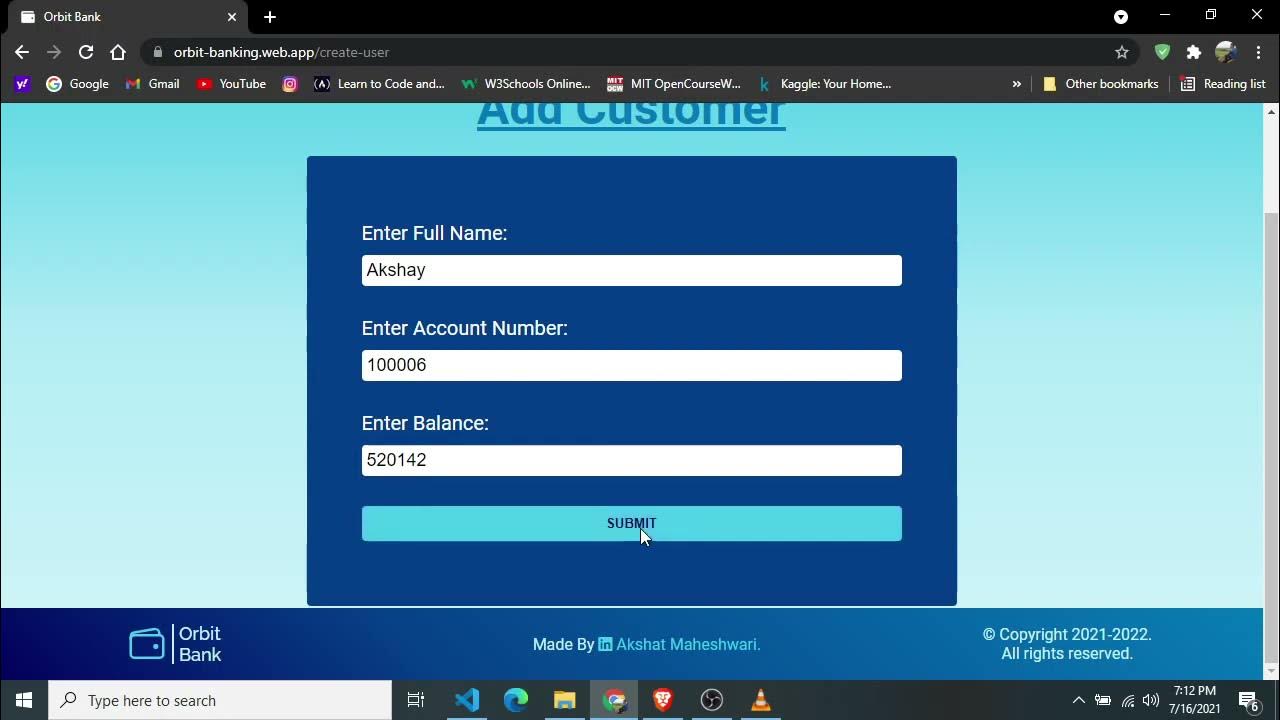Open the taskbar clock 7:12 PM

(x=1195, y=700)
